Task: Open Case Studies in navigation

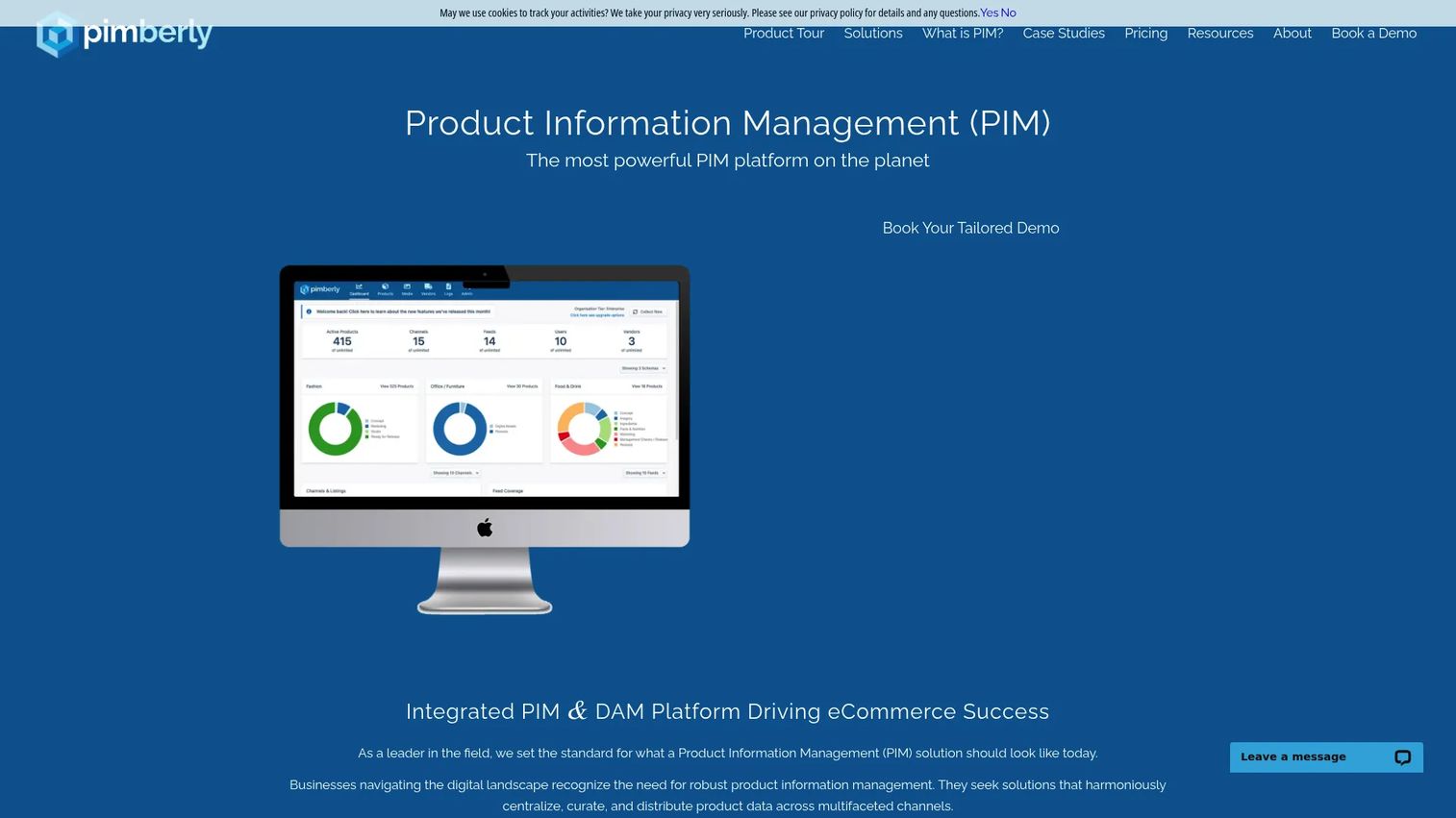Action: [x=1064, y=34]
